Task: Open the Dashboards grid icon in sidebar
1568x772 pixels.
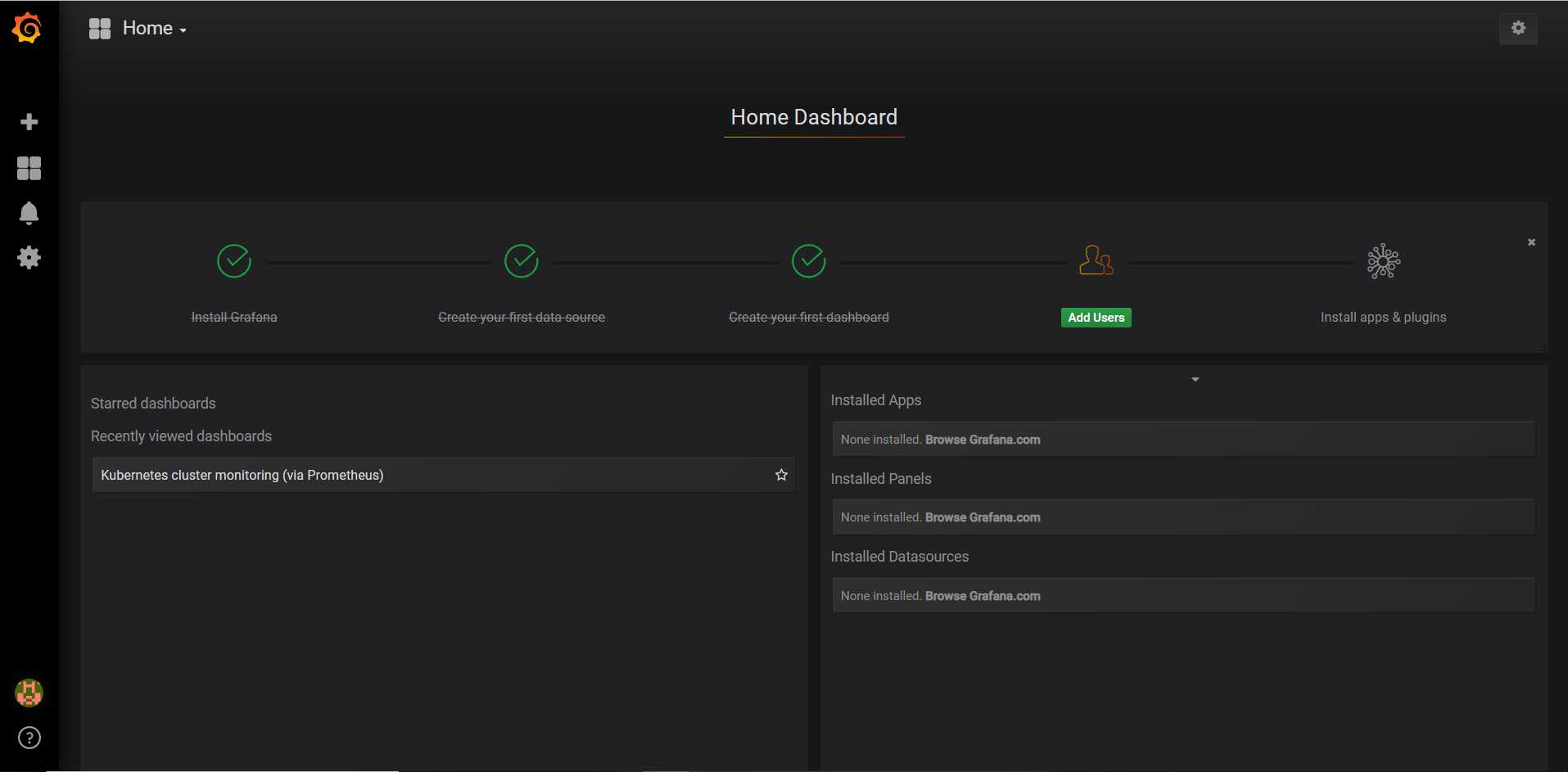Action: (x=29, y=168)
